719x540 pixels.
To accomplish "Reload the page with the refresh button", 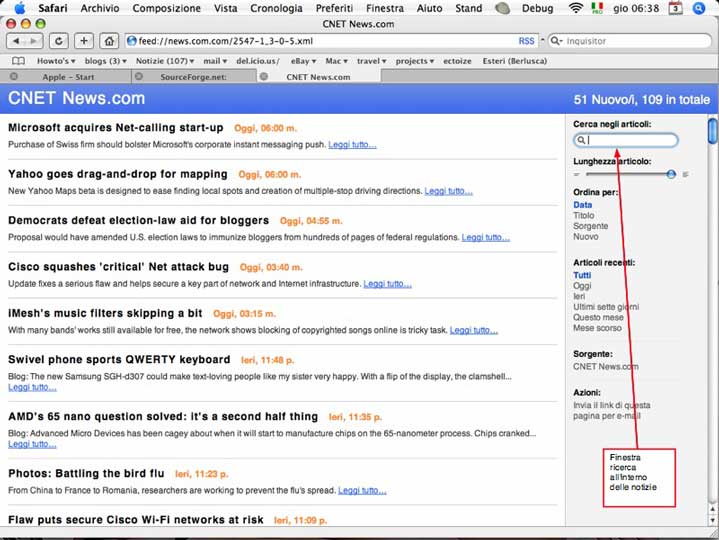I will click(59, 41).
